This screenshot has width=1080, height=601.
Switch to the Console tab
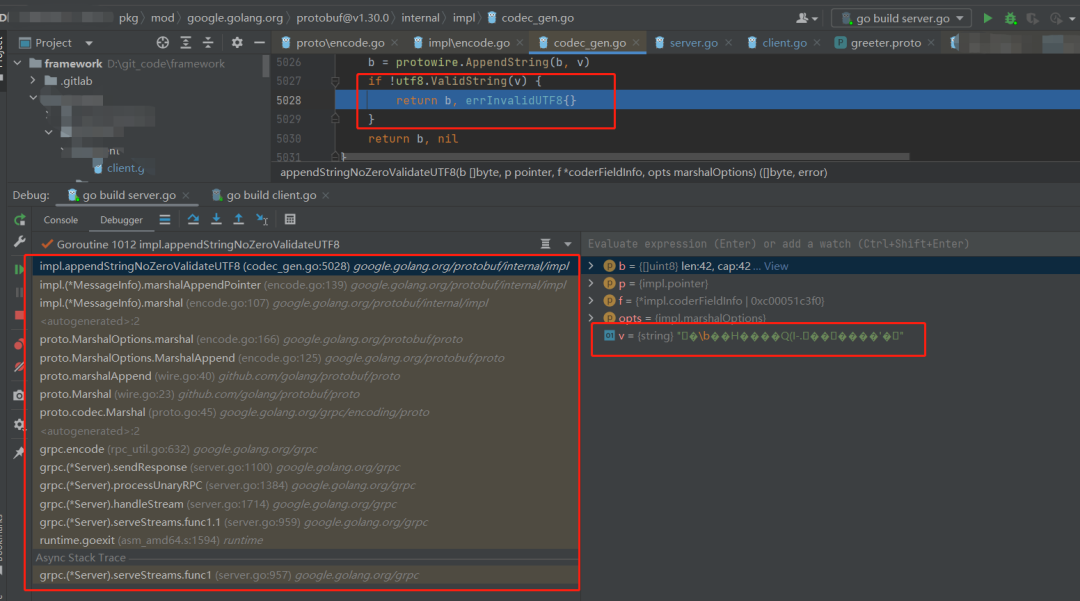[61, 220]
